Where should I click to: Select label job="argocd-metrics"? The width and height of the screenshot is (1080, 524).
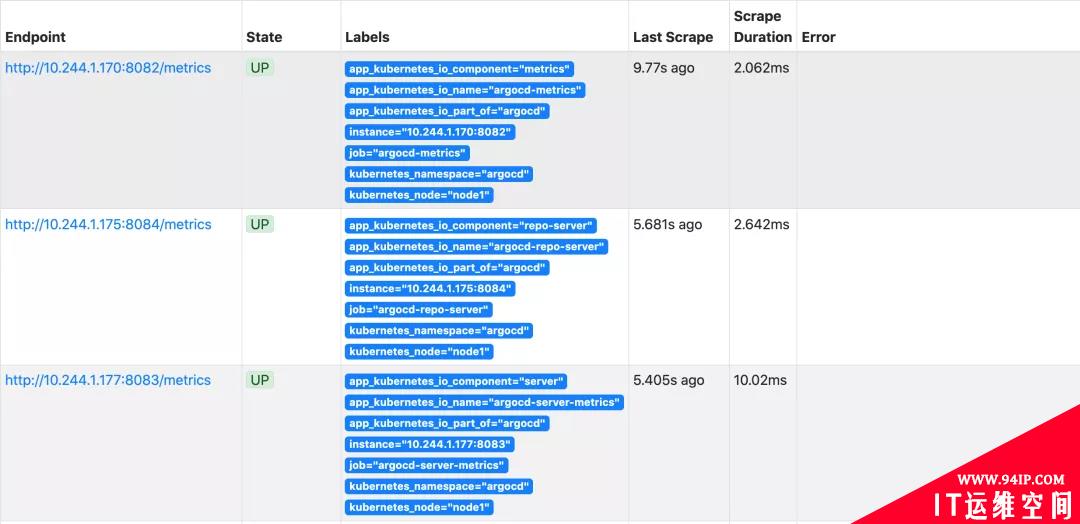[407, 153]
